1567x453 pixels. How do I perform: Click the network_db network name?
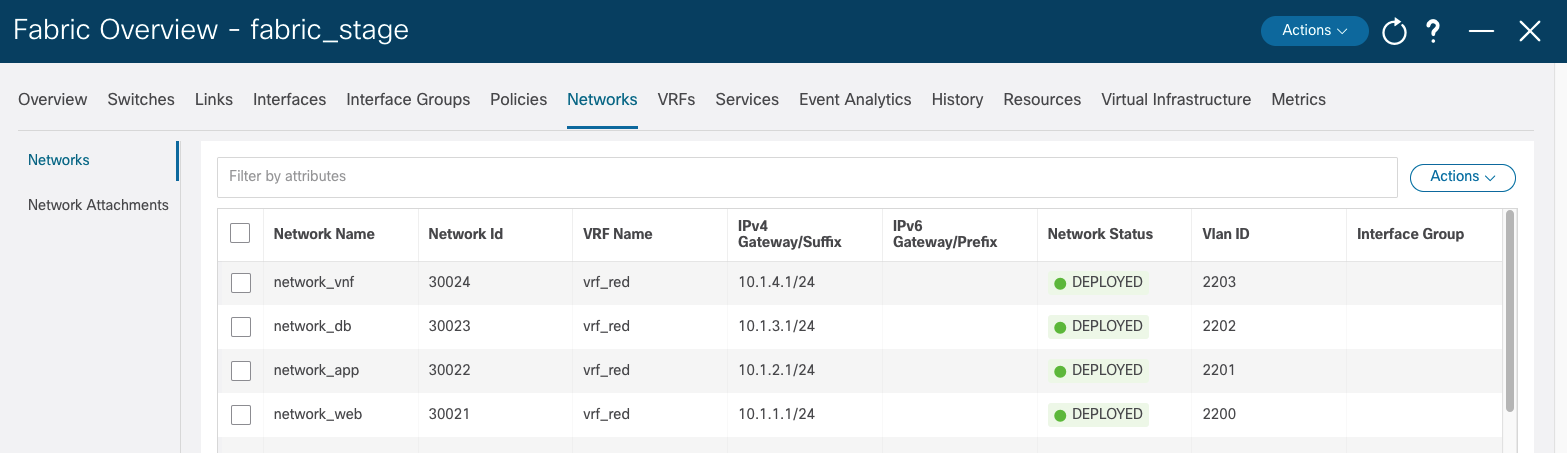(312, 326)
